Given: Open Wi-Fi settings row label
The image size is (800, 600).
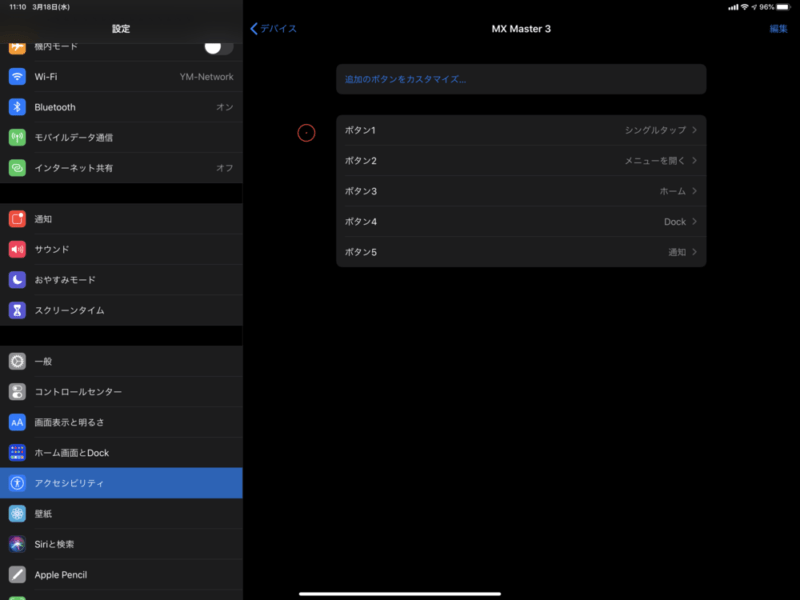Looking at the screenshot, I should (x=46, y=77).
